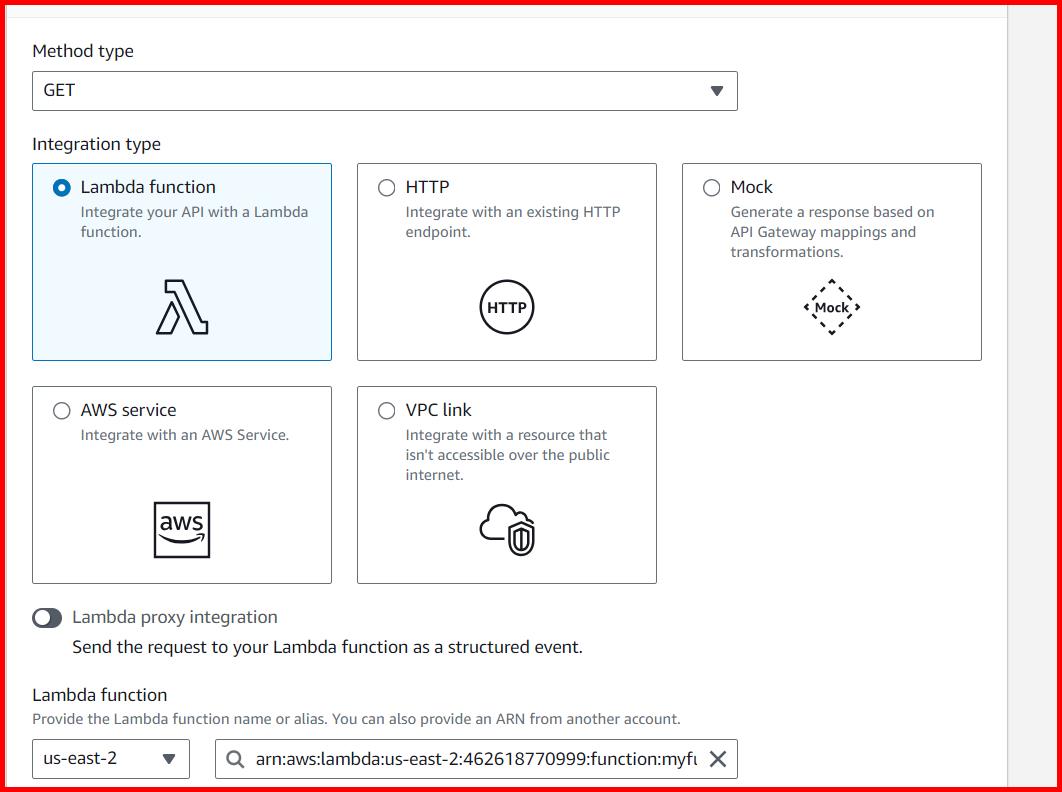Click the caret icon on the GET selector
The image size is (1062, 792).
[716, 90]
